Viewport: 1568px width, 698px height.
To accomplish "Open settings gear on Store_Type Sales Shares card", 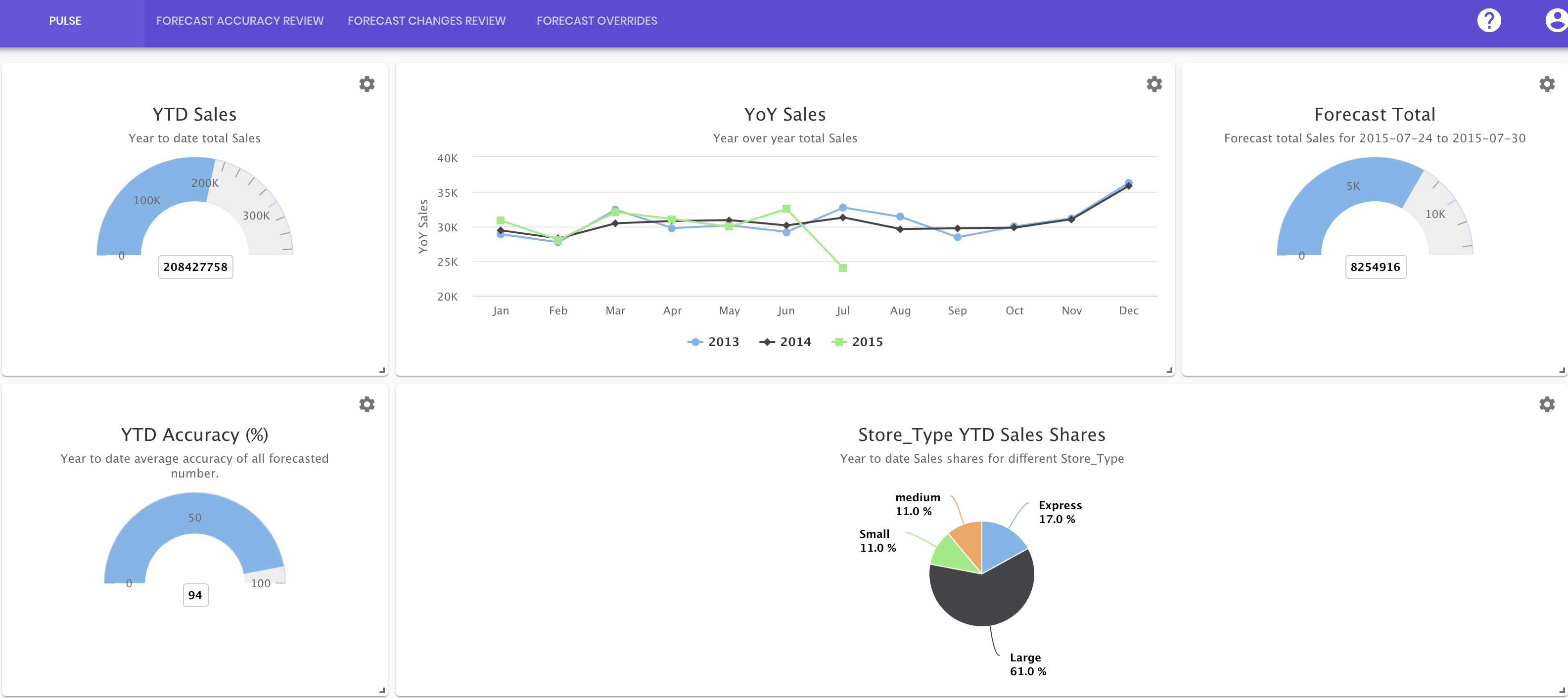I will tap(1547, 404).
